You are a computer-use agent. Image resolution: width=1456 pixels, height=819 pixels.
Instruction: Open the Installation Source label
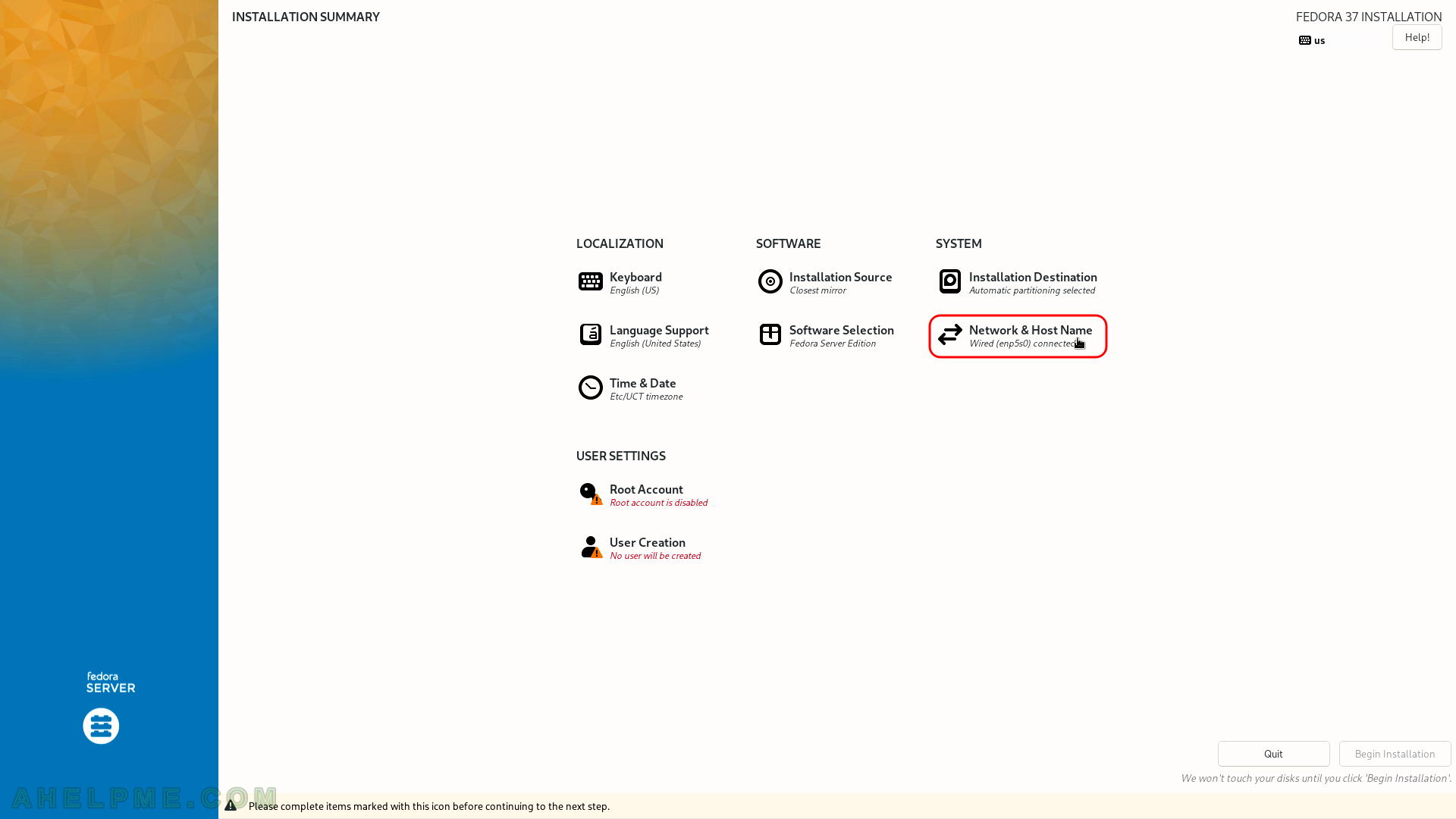tap(840, 277)
